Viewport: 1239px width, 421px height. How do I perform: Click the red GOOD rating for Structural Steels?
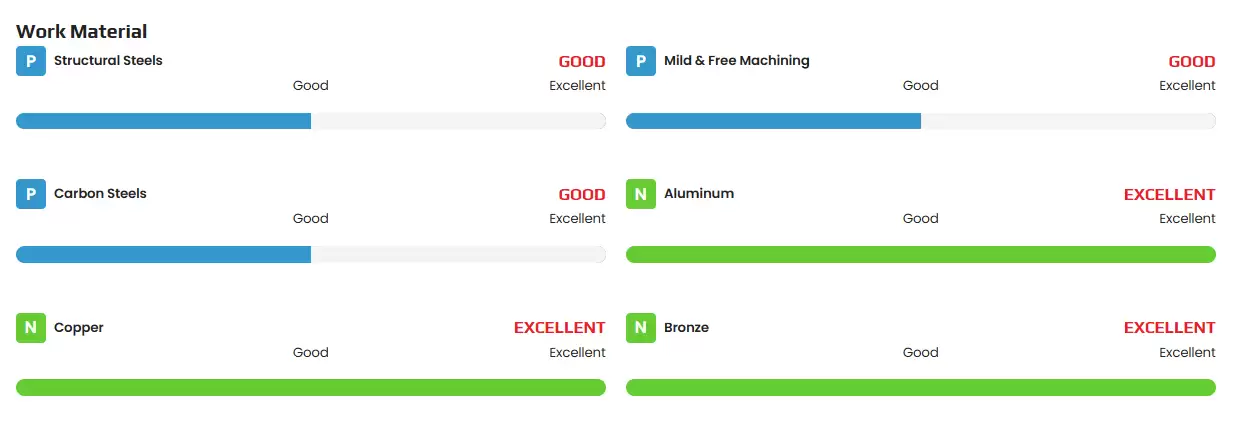[x=581, y=62]
